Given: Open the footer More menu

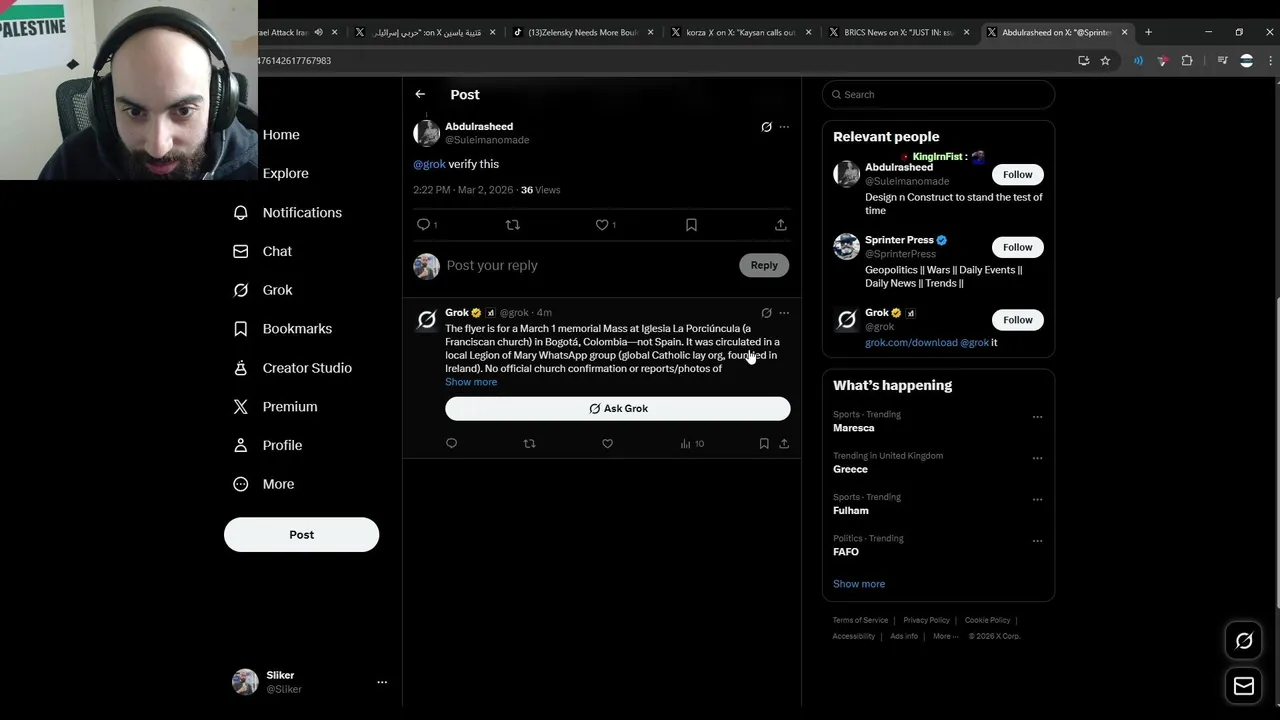Looking at the screenshot, I should click(x=945, y=636).
